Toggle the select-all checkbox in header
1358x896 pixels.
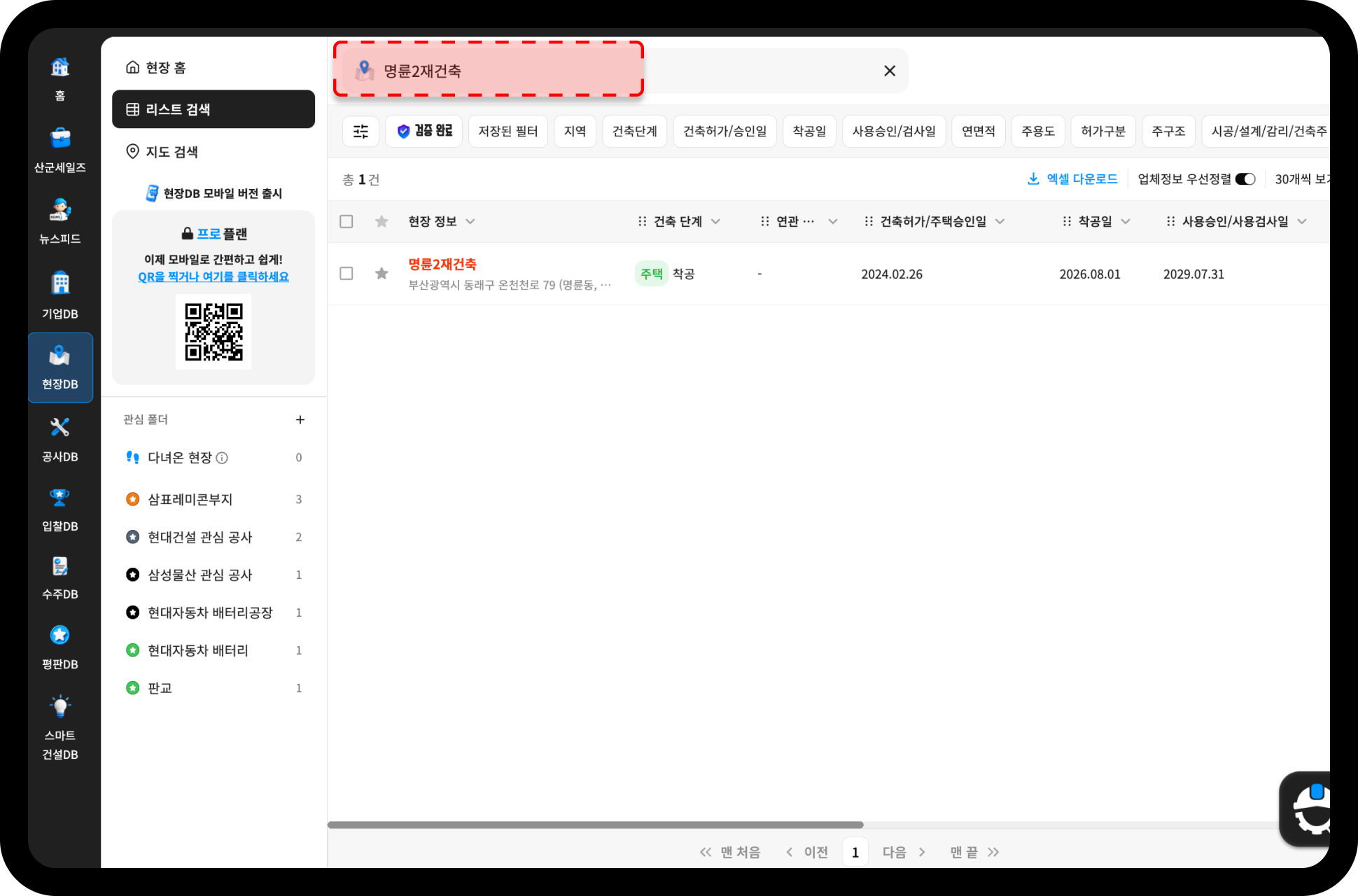346,221
